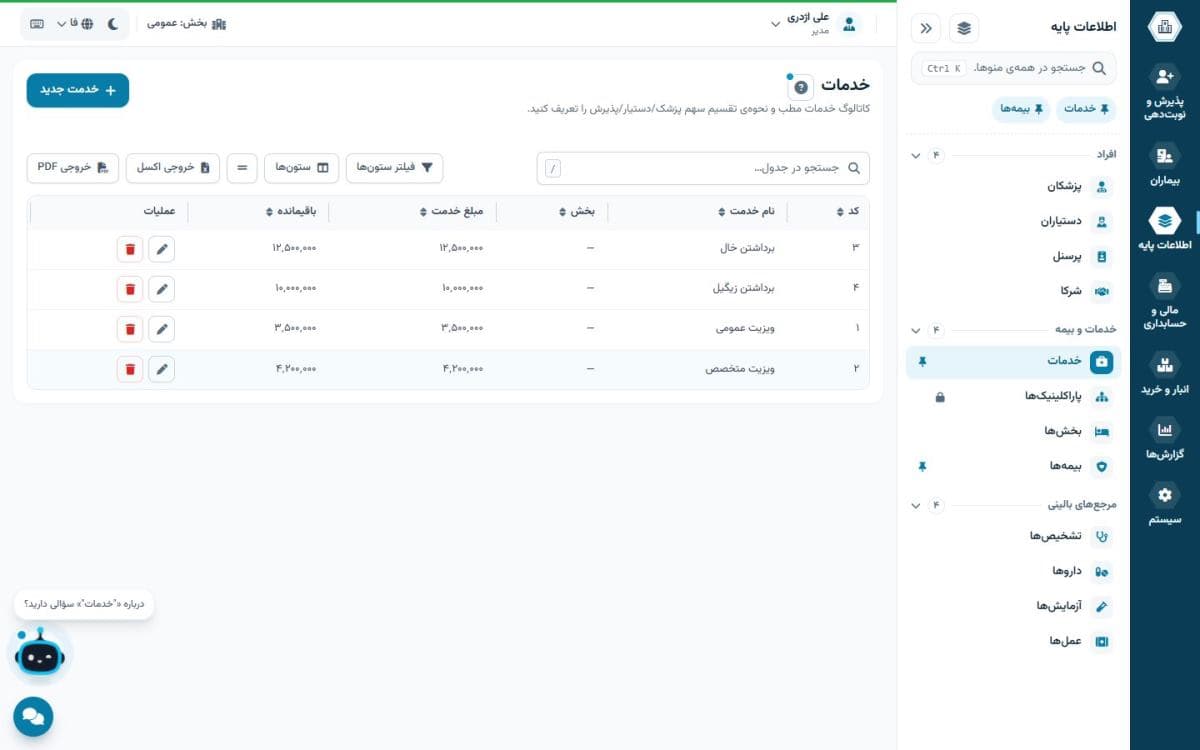Image resolution: width=1200 pixels, height=750 pixels.
Task: Open the گزارش‌ها module
Action: click(1164, 439)
